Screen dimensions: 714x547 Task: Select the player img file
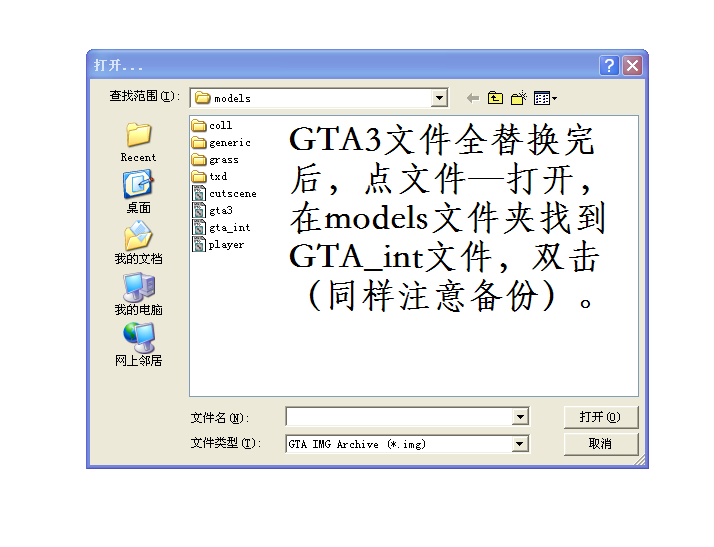coord(226,245)
